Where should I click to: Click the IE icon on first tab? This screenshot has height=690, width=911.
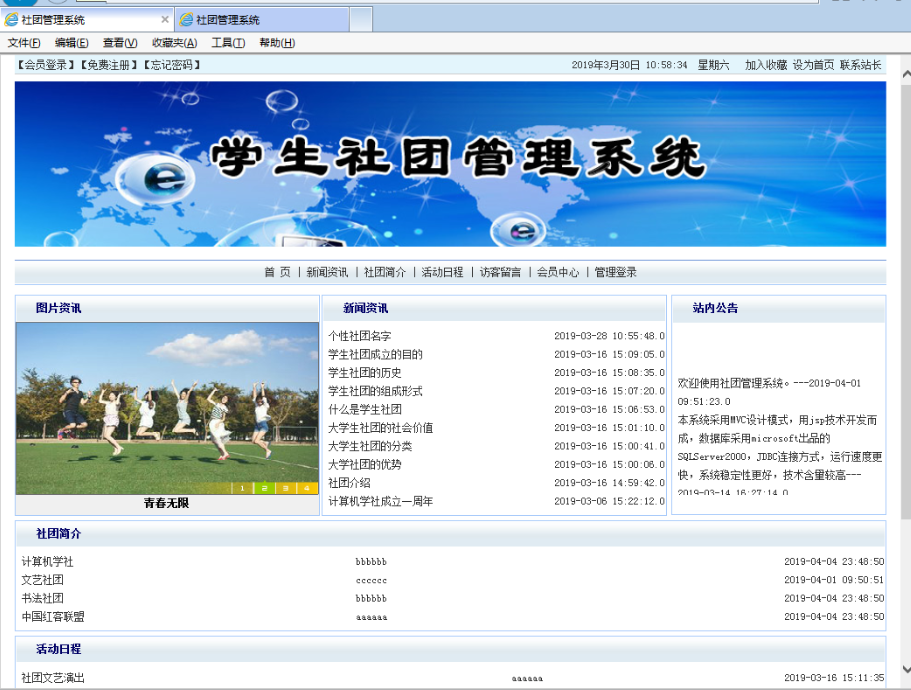tap(11, 20)
